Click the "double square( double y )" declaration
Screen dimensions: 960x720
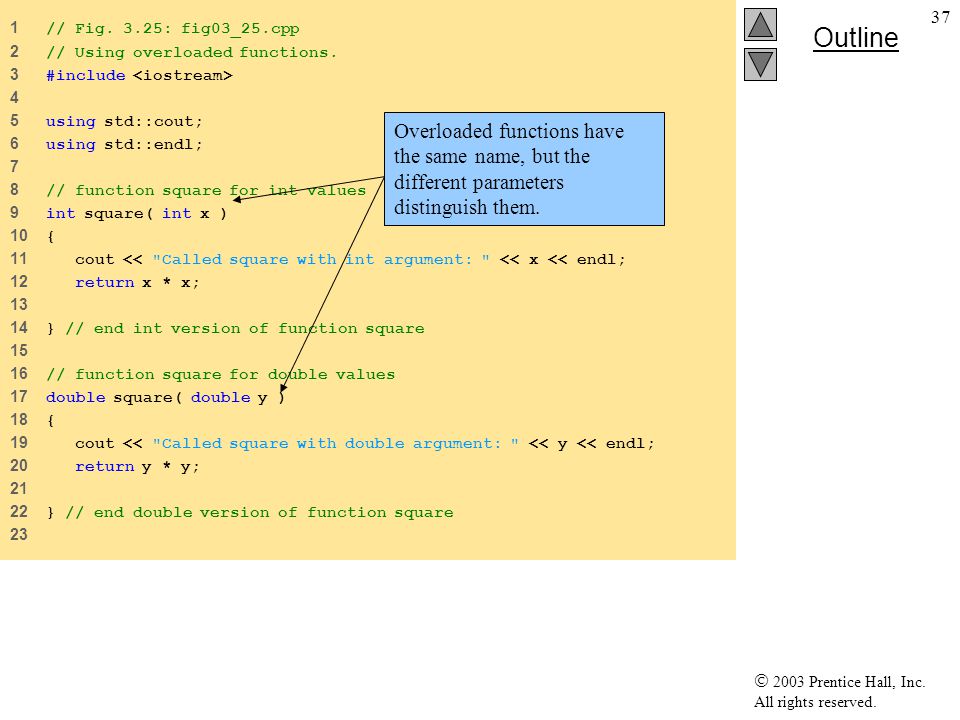[166, 397]
